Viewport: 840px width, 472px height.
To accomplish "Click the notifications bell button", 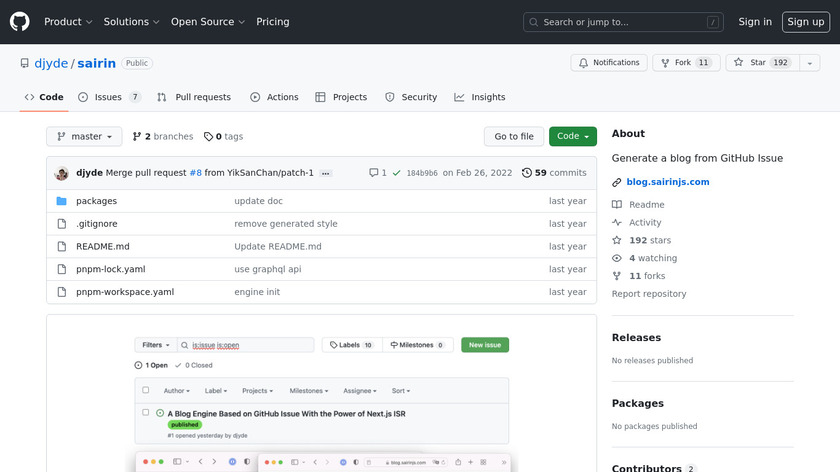I will click(x=609, y=63).
